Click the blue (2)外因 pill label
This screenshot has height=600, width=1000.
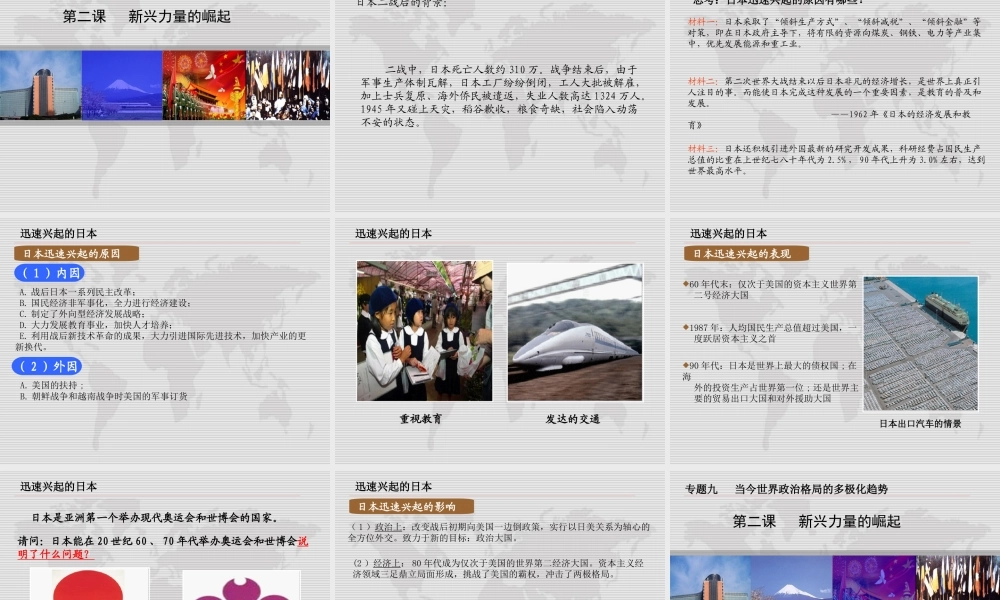pyautogui.click(x=47, y=366)
